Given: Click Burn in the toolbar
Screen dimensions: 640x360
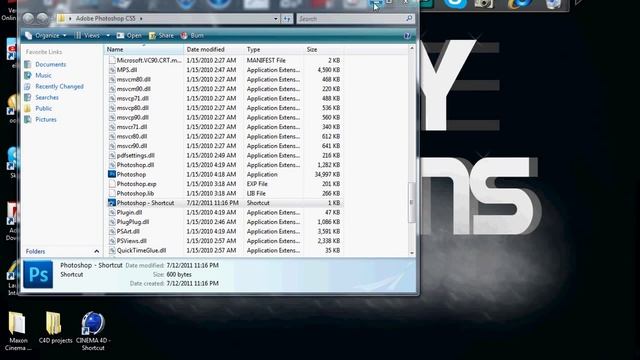Looking at the screenshot, I should point(192,36).
